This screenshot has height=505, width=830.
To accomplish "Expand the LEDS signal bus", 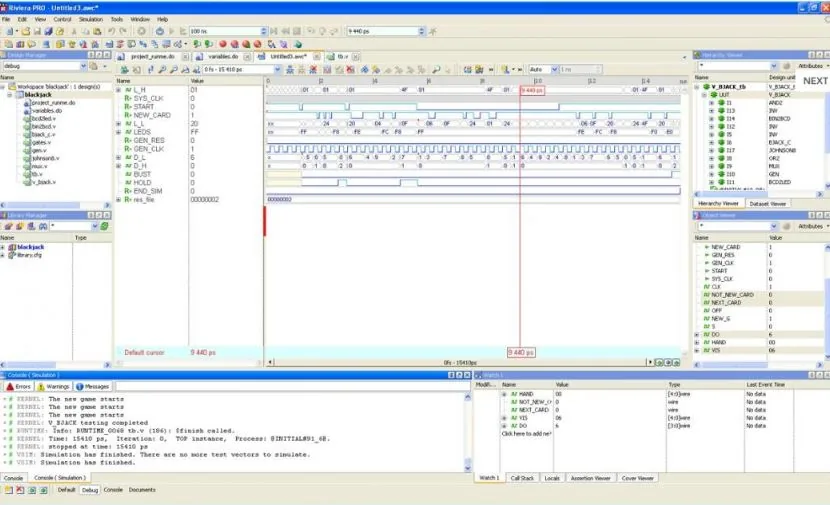I will coord(119,132).
